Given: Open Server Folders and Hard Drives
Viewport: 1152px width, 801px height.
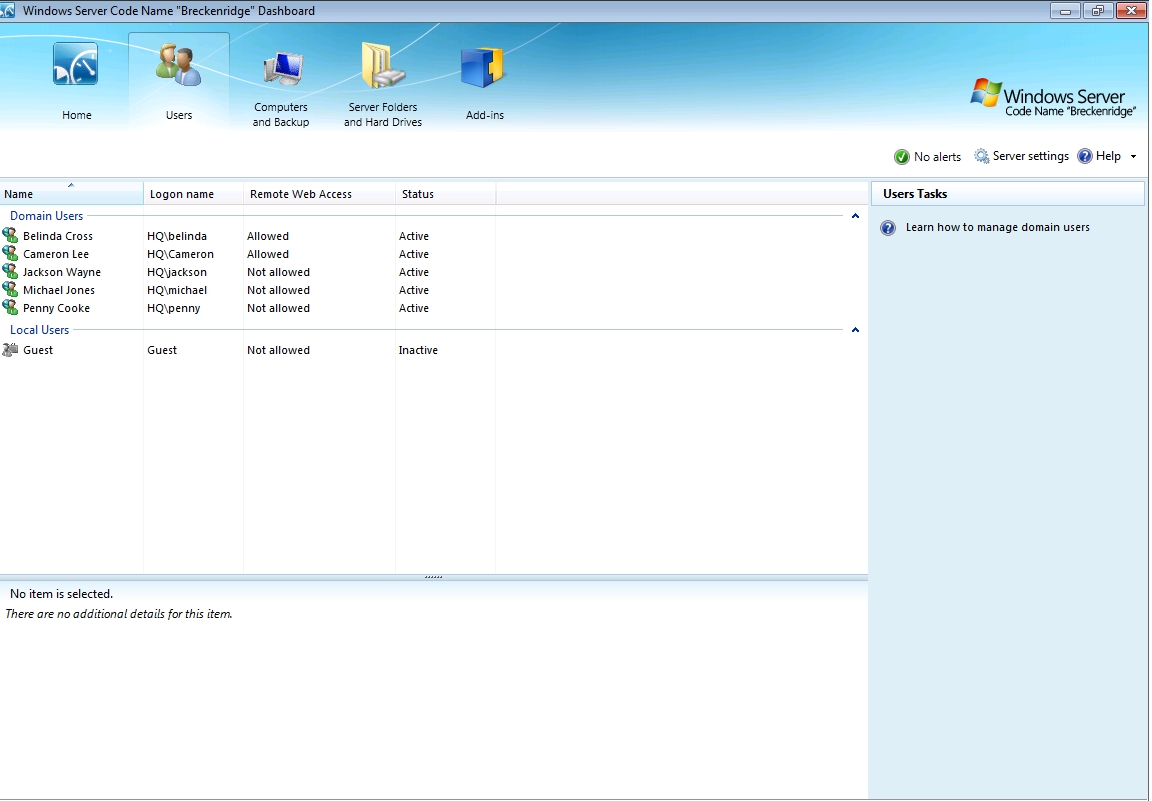Looking at the screenshot, I should pos(383,66).
